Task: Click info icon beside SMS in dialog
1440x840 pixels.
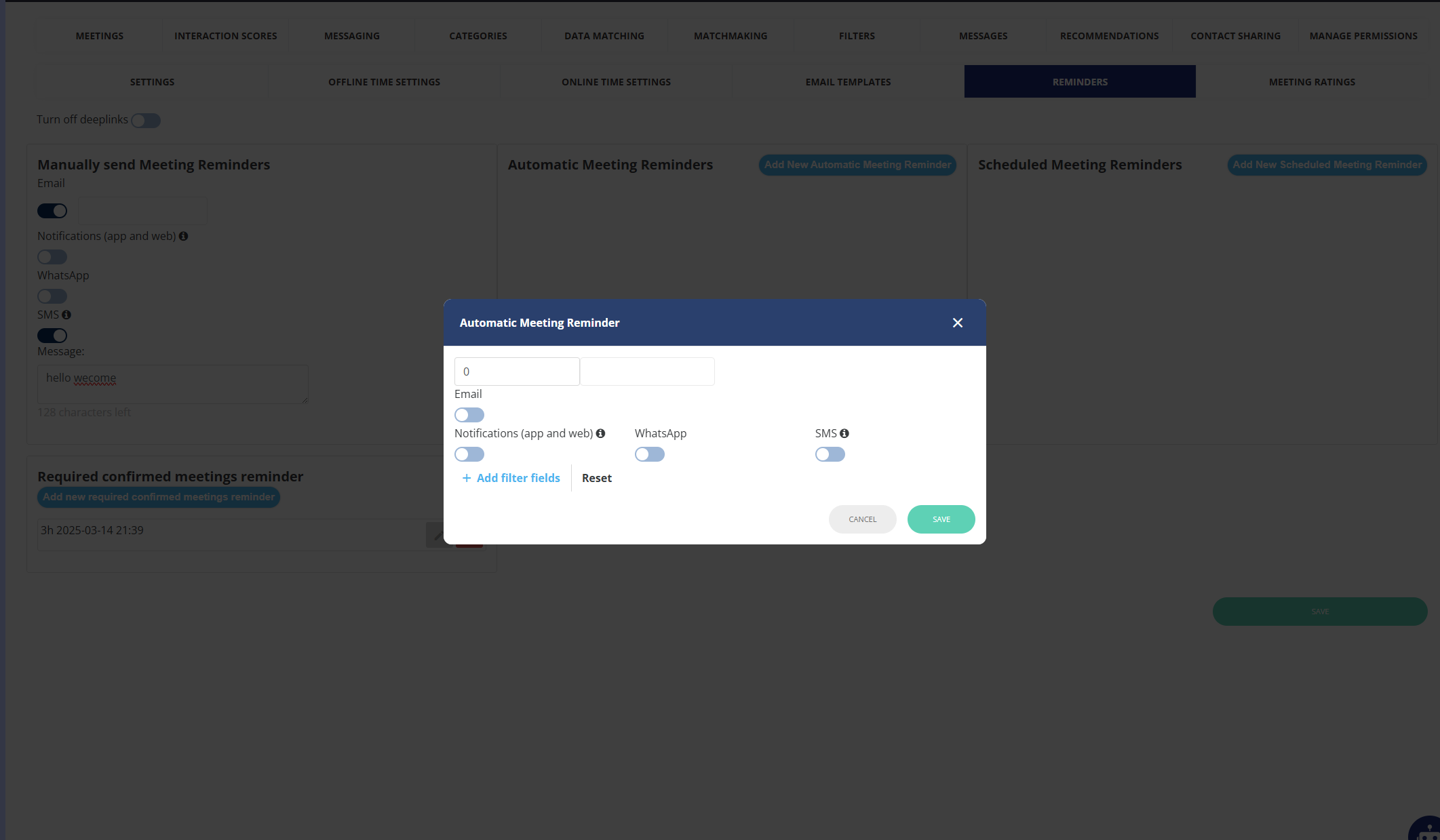Action: 844,433
